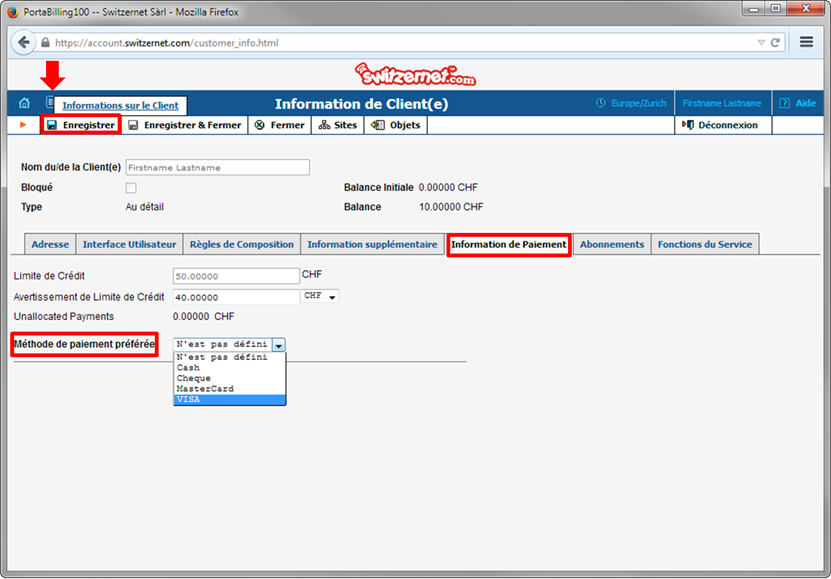Click the Switzernet.com logo

(x=415, y=74)
